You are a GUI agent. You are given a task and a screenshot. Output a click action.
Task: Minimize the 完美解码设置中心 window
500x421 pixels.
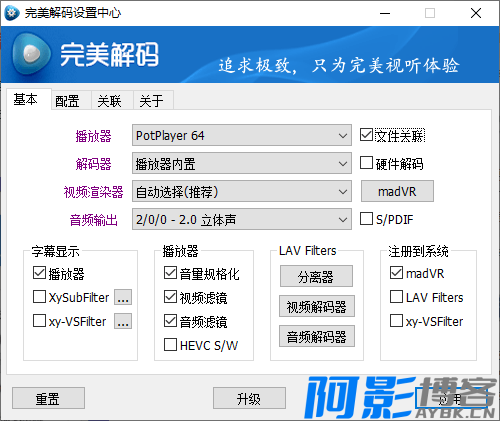[385, 13]
